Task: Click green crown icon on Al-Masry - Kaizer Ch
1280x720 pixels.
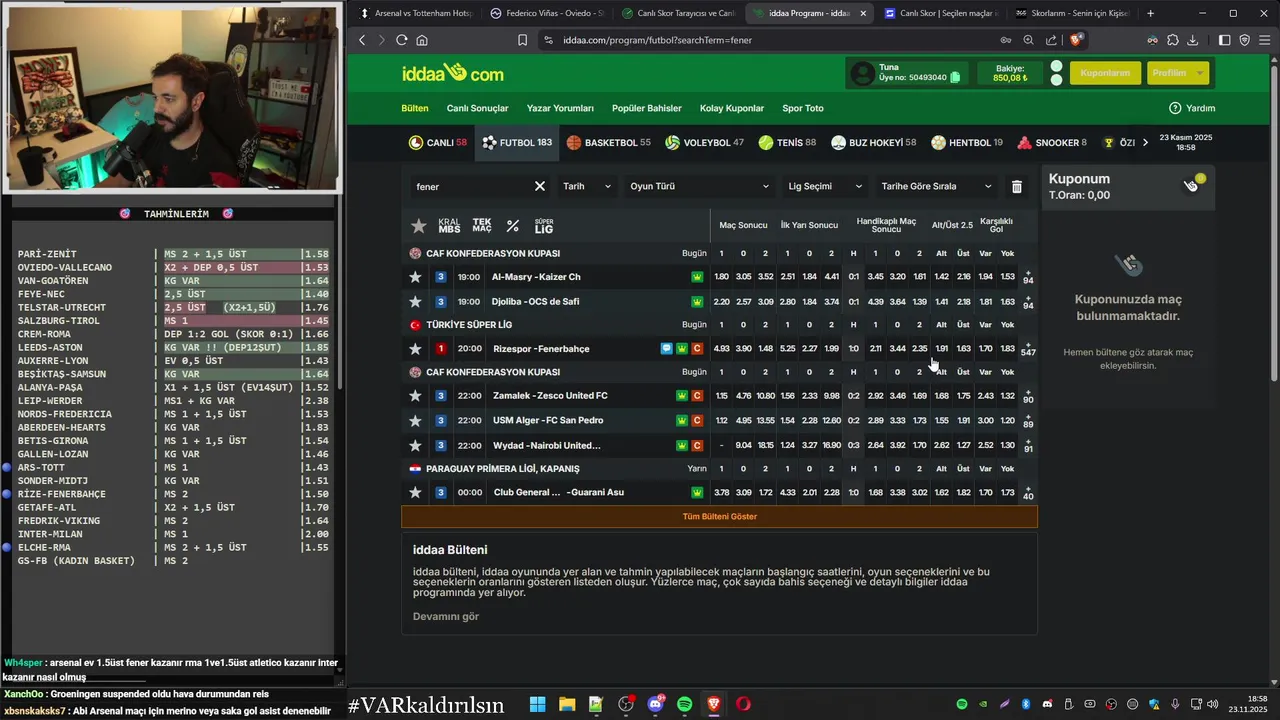Action: (697, 277)
